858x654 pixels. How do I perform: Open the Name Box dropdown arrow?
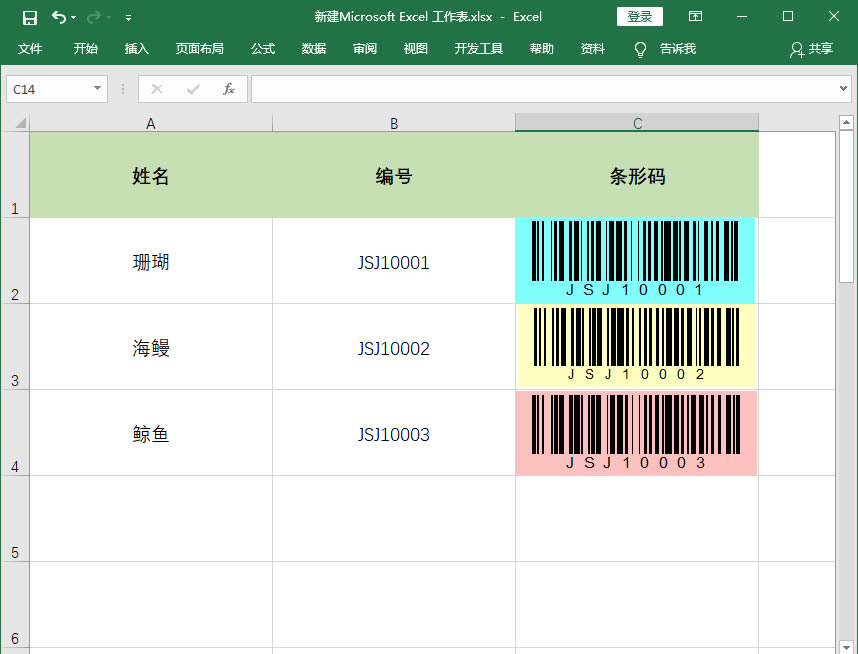pyautogui.click(x=96, y=88)
